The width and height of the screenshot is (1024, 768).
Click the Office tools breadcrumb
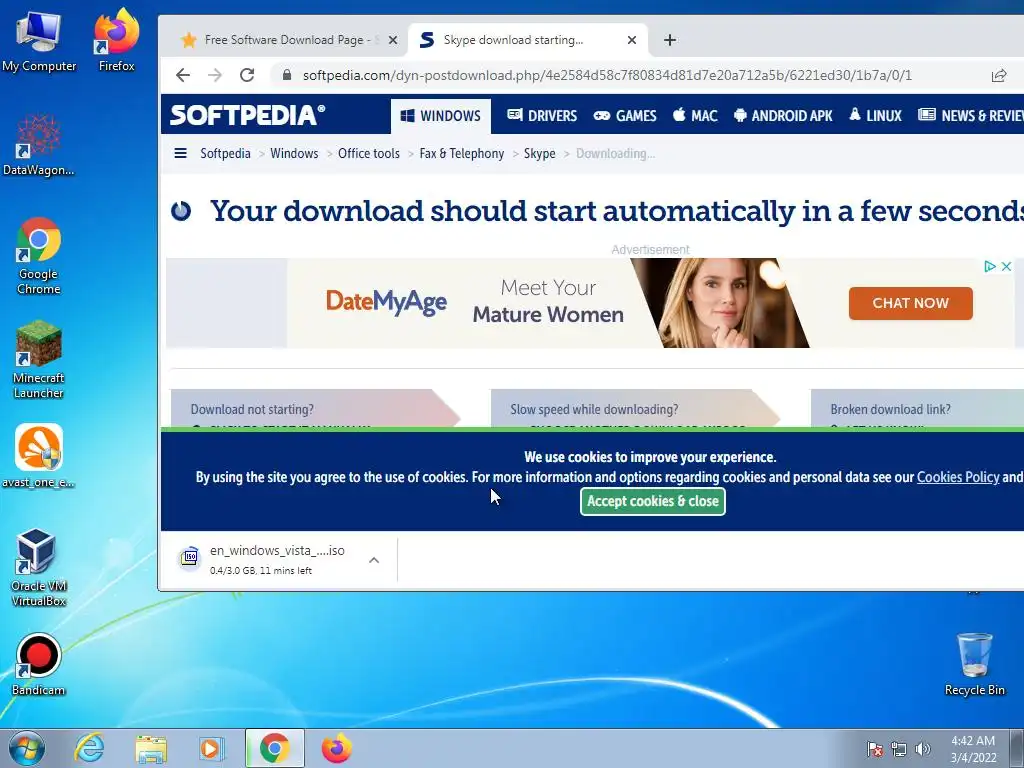(x=368, y=153)
